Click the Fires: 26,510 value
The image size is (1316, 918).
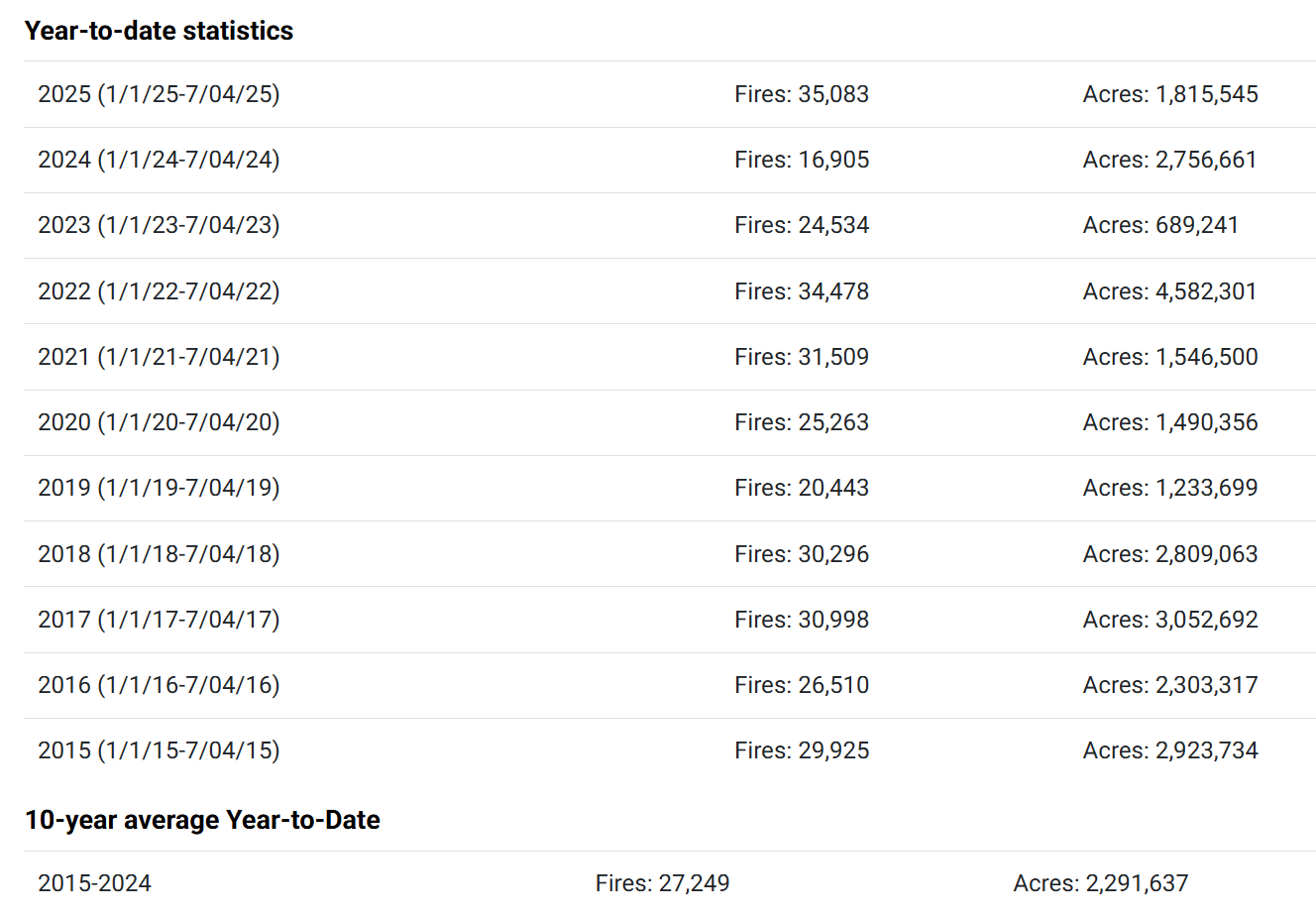click(x=802, y=685)
